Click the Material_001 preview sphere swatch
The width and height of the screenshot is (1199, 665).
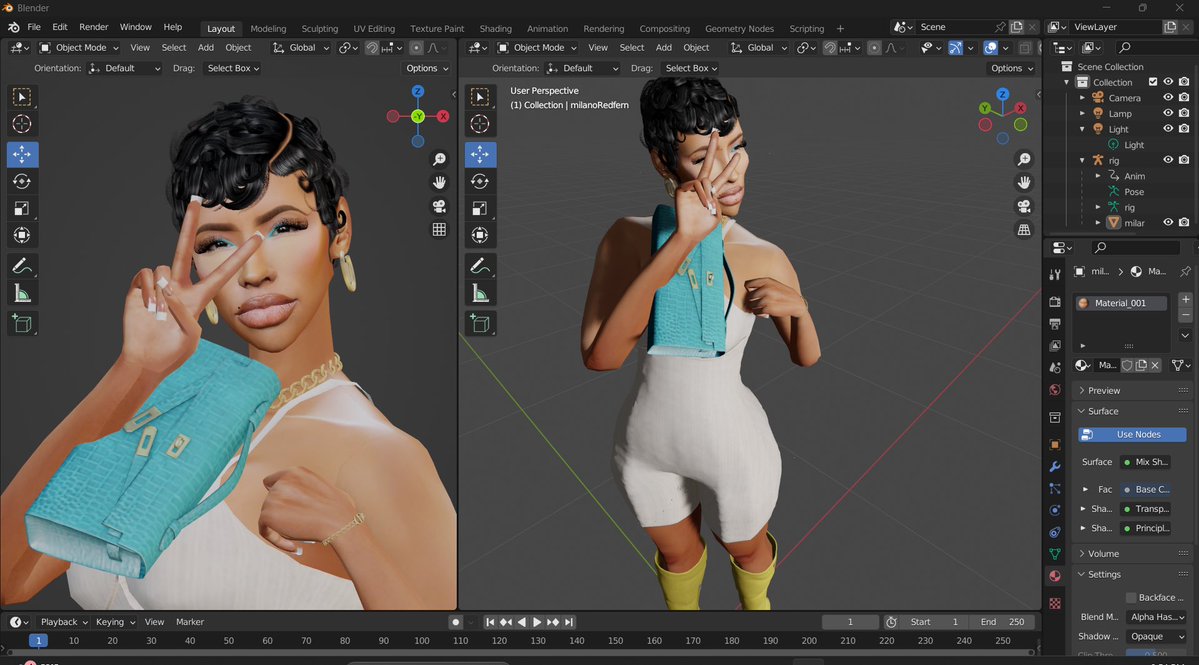point(1083,301)
